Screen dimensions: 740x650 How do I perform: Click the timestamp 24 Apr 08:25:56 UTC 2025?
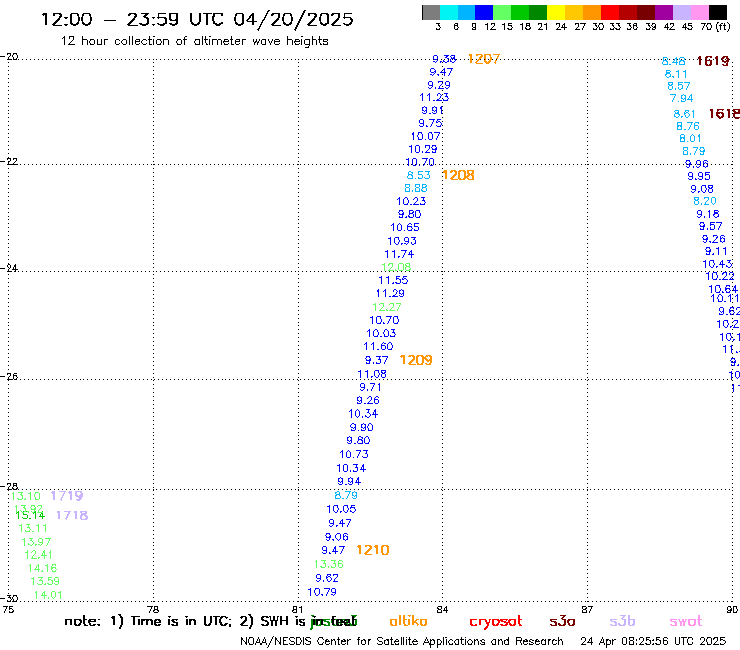pos(653,642)
